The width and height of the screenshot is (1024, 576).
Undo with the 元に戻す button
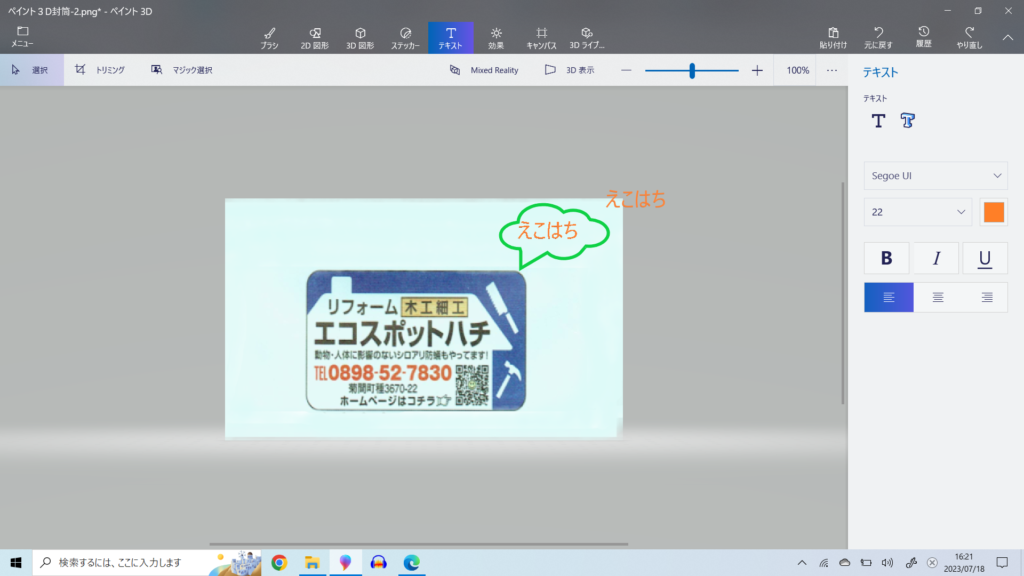(878, 38)
